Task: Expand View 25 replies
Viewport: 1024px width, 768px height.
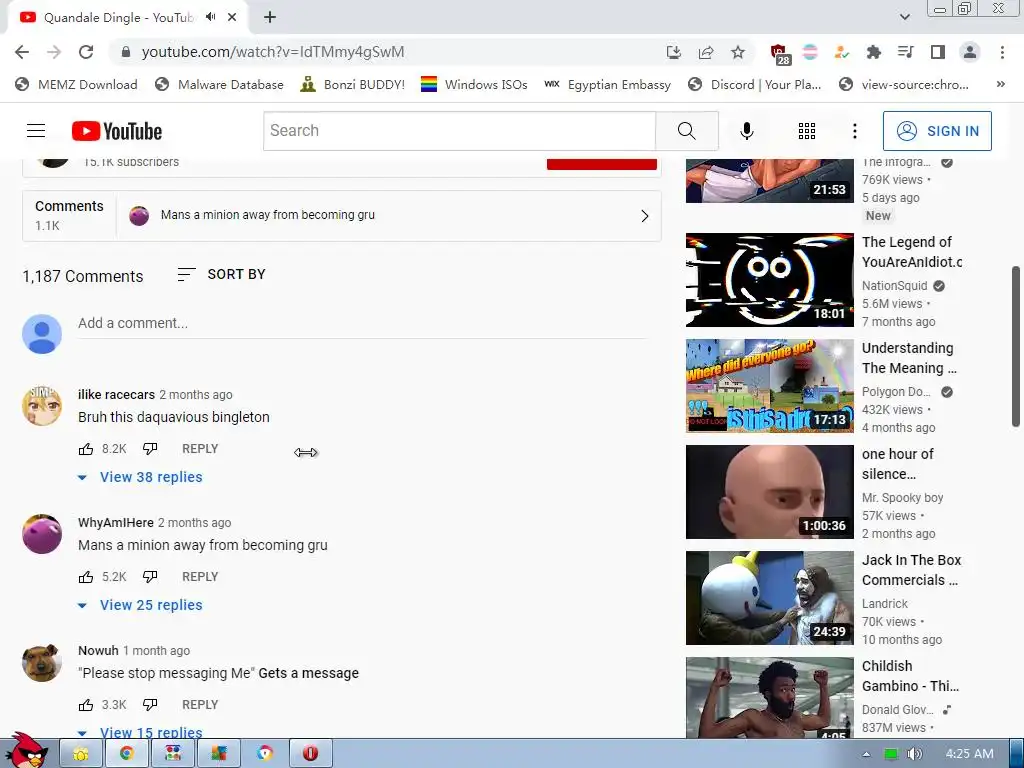Action: [140, 605]
